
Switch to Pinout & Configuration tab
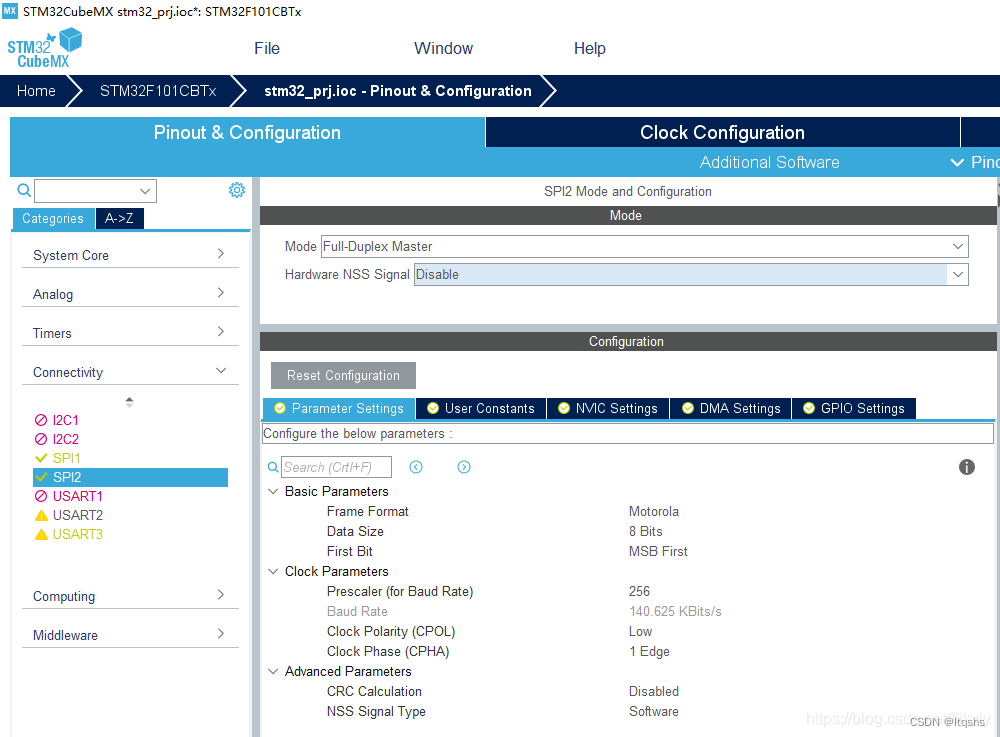point(247,133)
